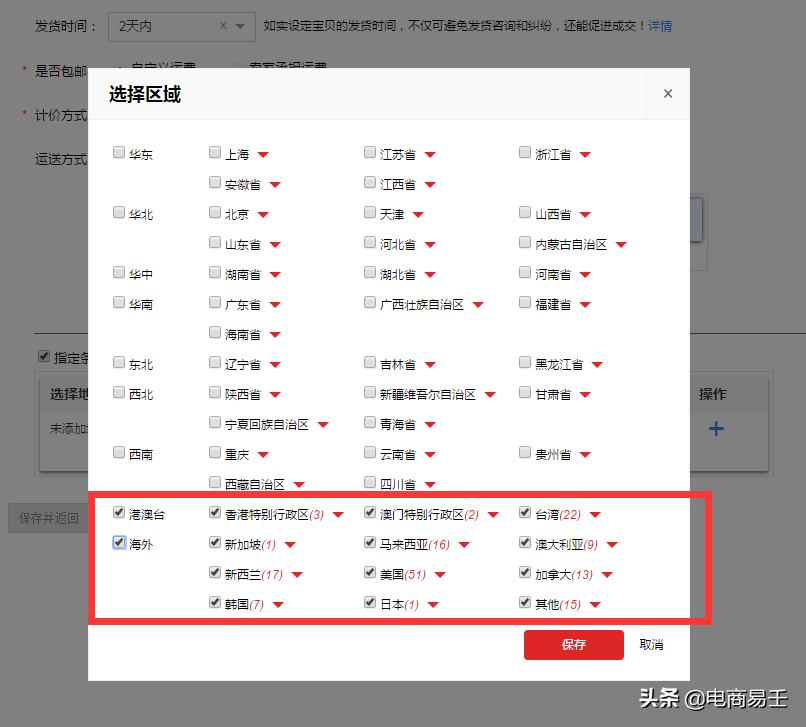Expand the 加拿大 red arrow
806x727 pixels.
[607, 575]
